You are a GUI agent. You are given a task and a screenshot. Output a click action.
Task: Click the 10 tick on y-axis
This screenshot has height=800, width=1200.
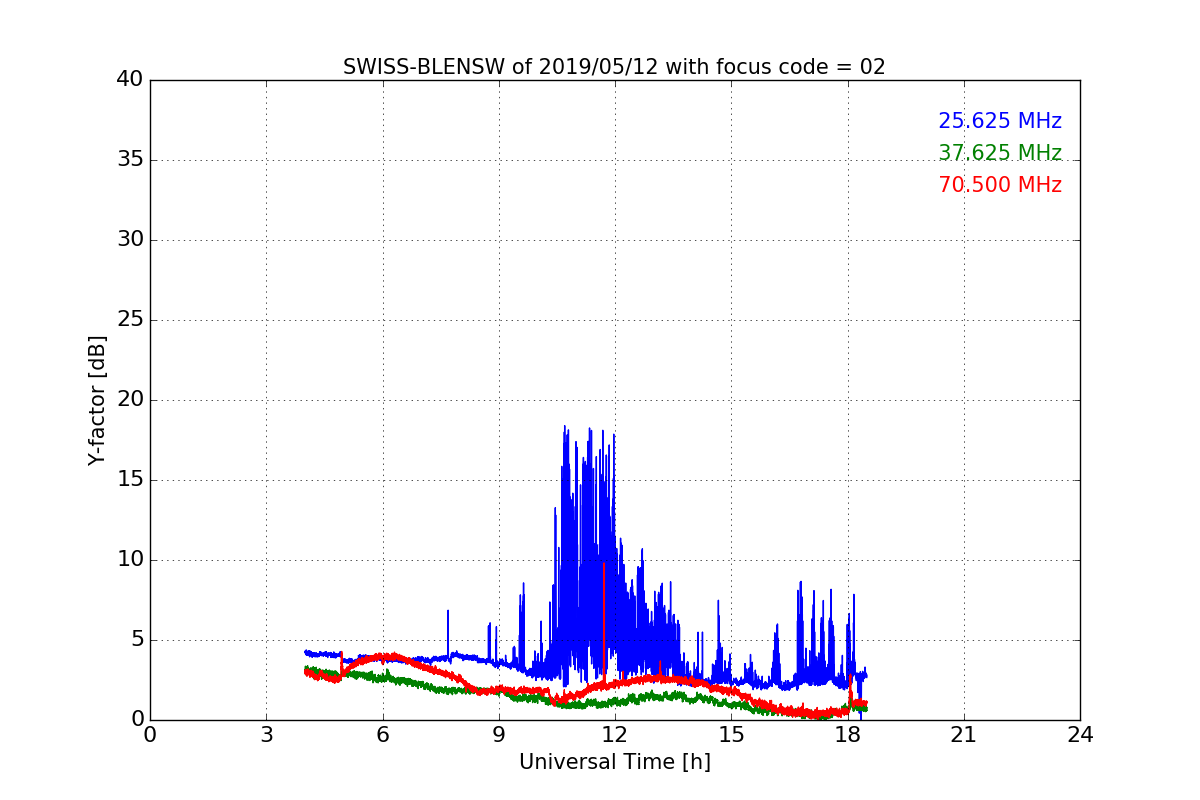[x=130, y=560]
